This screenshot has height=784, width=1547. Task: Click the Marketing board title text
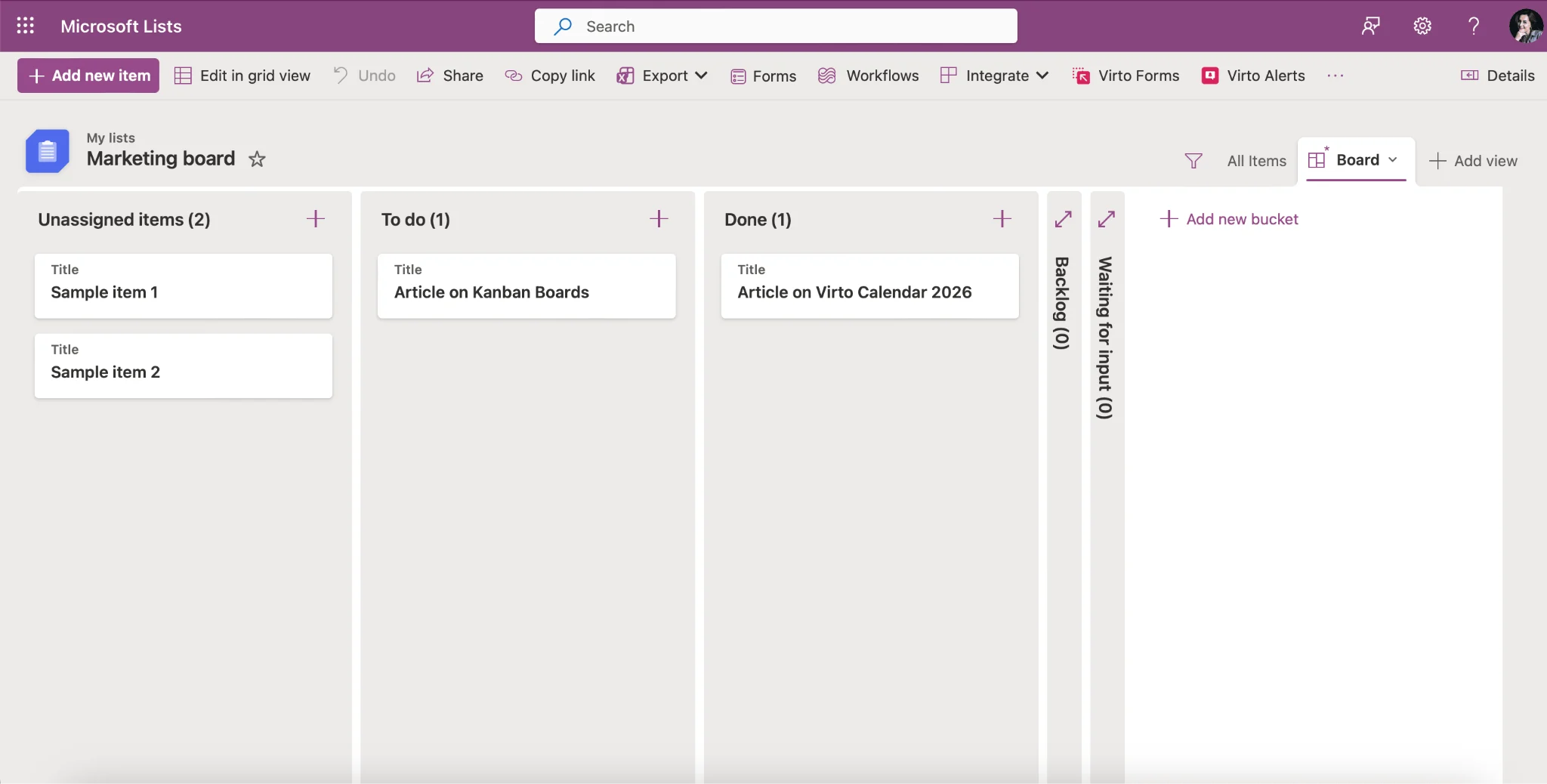[x=161, y=159]
